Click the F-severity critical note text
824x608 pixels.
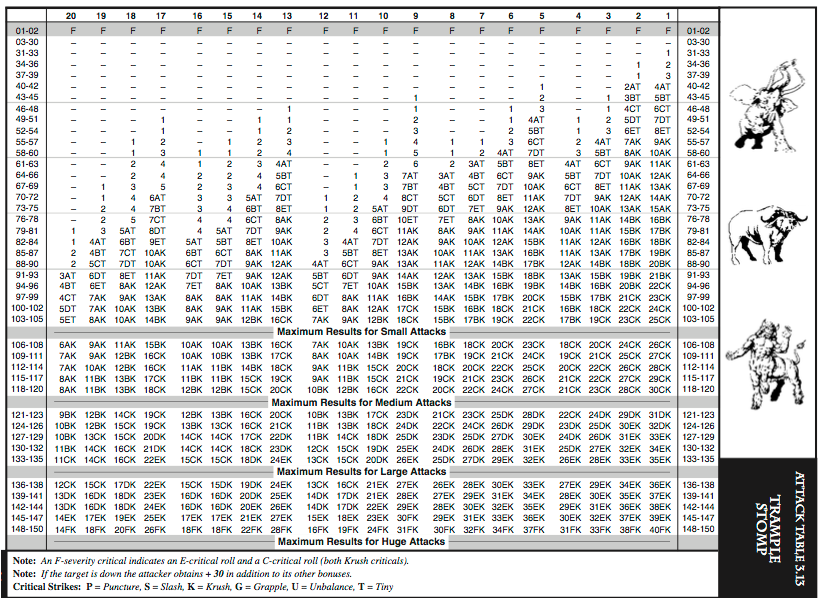pyautogui.click(x=210, y=561)
